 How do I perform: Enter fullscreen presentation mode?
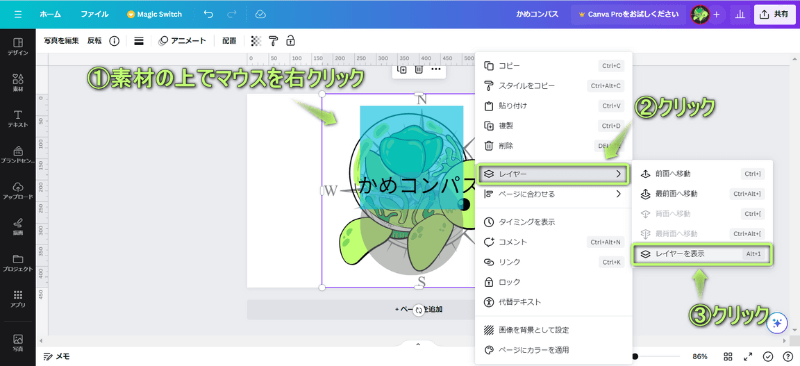click(748, 356)
